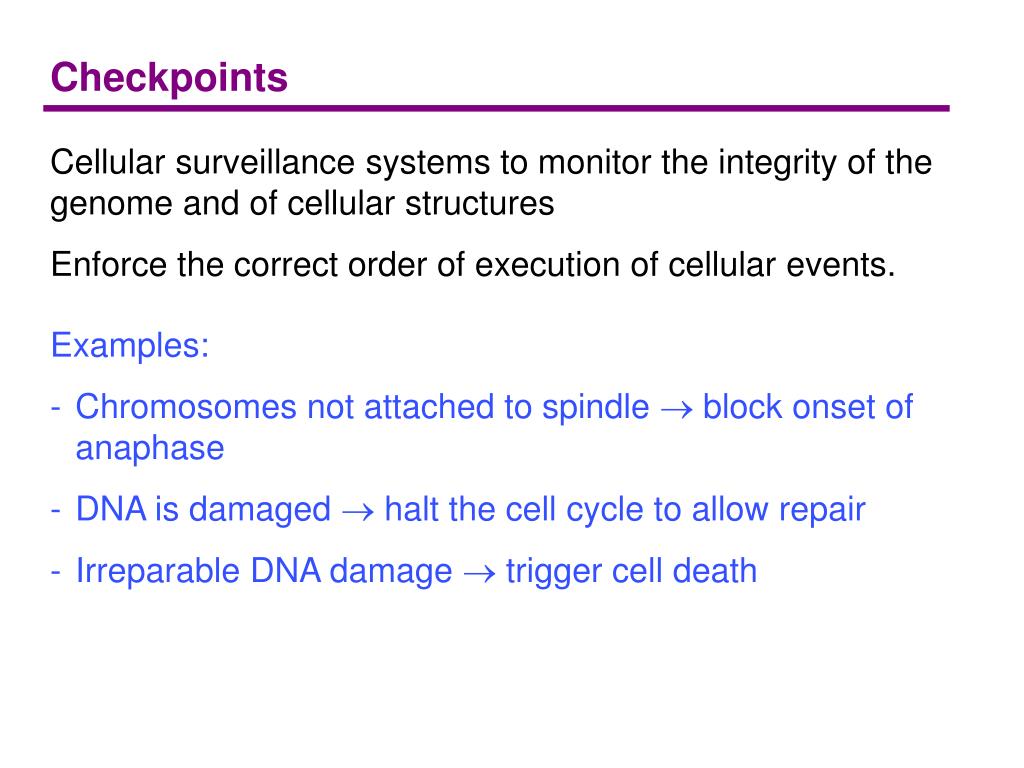Click the 'trigger cell death' phrase
Image resolution: width=1024 pixels, height=768 pixels.
pyautogui.click(x=632, y=571)
